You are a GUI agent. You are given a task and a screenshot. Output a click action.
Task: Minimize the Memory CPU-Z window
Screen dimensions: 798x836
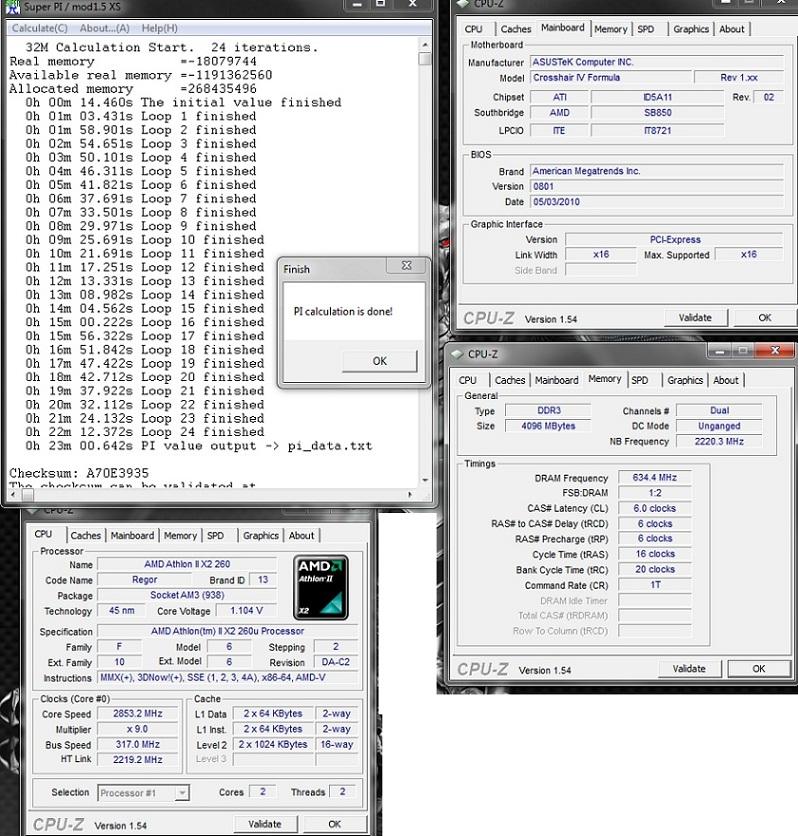pos(720,350)
